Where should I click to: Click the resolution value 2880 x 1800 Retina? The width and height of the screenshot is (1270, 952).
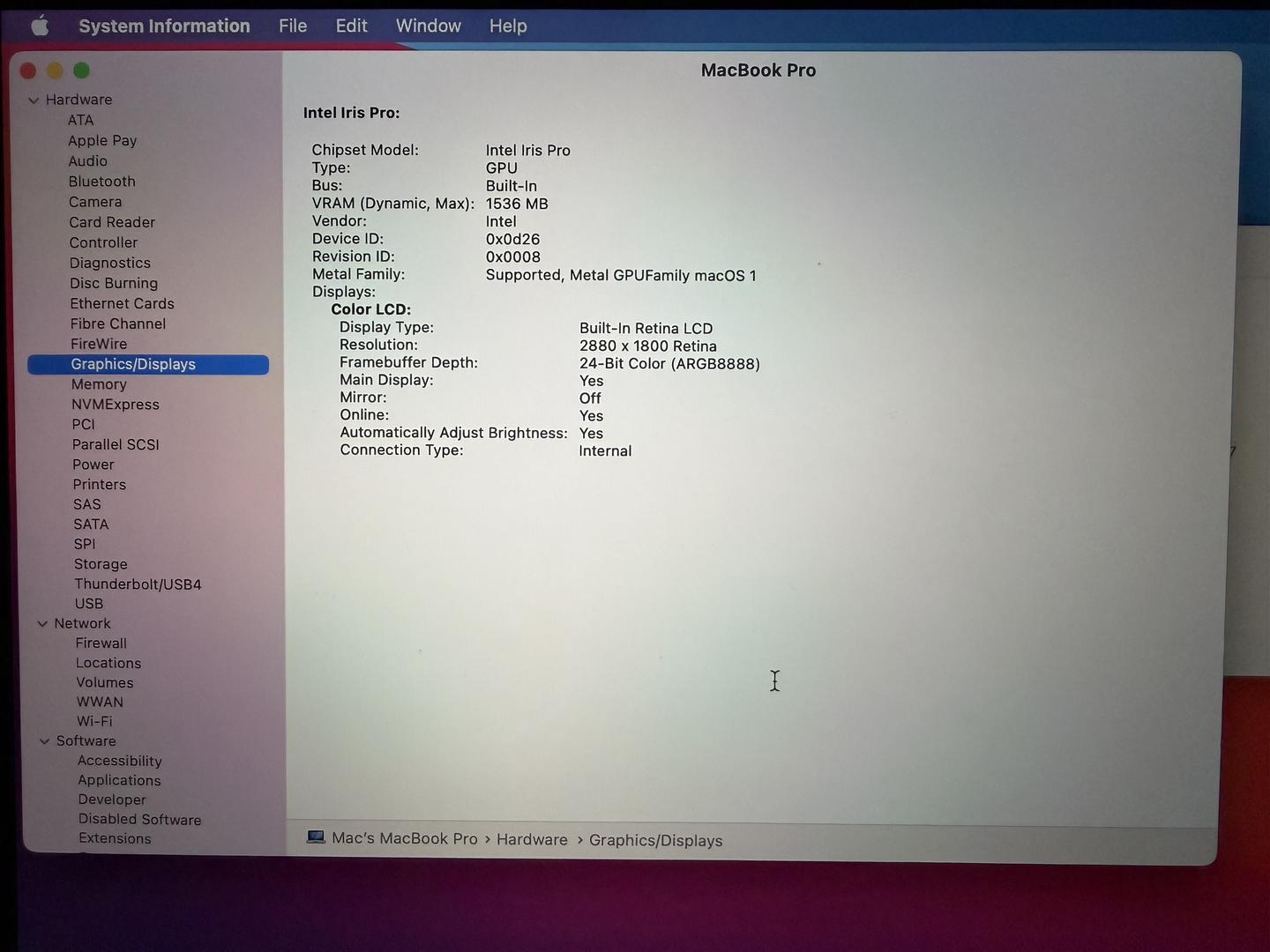click(x=648, y=346)
